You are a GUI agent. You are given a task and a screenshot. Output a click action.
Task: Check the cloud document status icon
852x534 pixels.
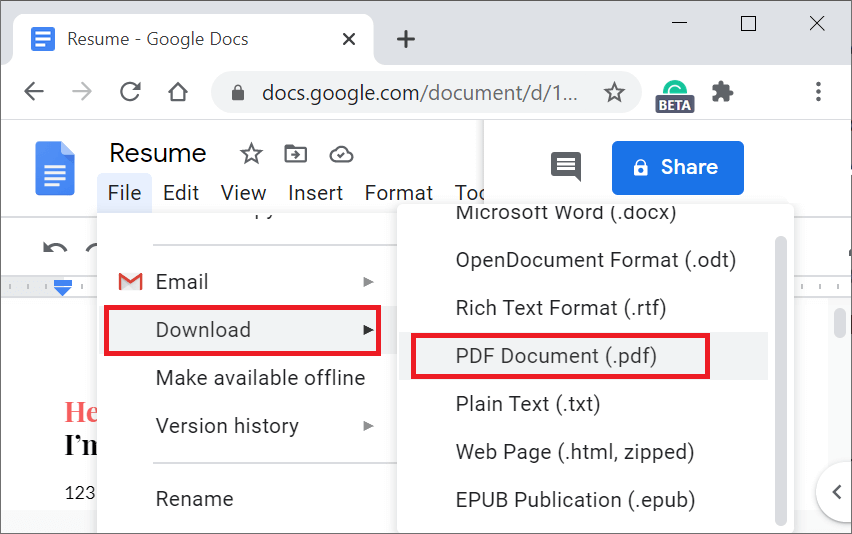tap(341, 154)
